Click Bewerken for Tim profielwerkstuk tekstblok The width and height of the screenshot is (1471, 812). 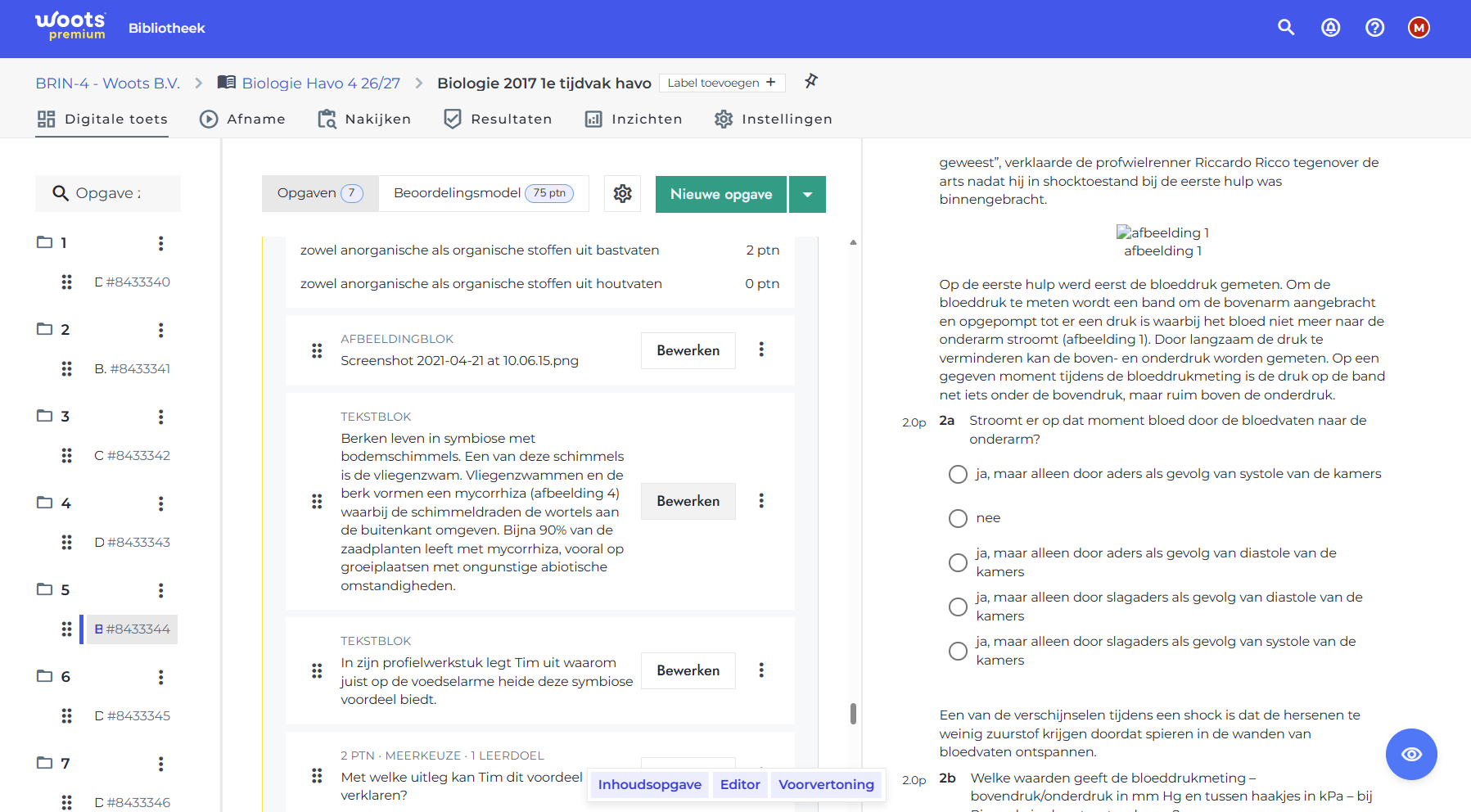coord(688,670)
